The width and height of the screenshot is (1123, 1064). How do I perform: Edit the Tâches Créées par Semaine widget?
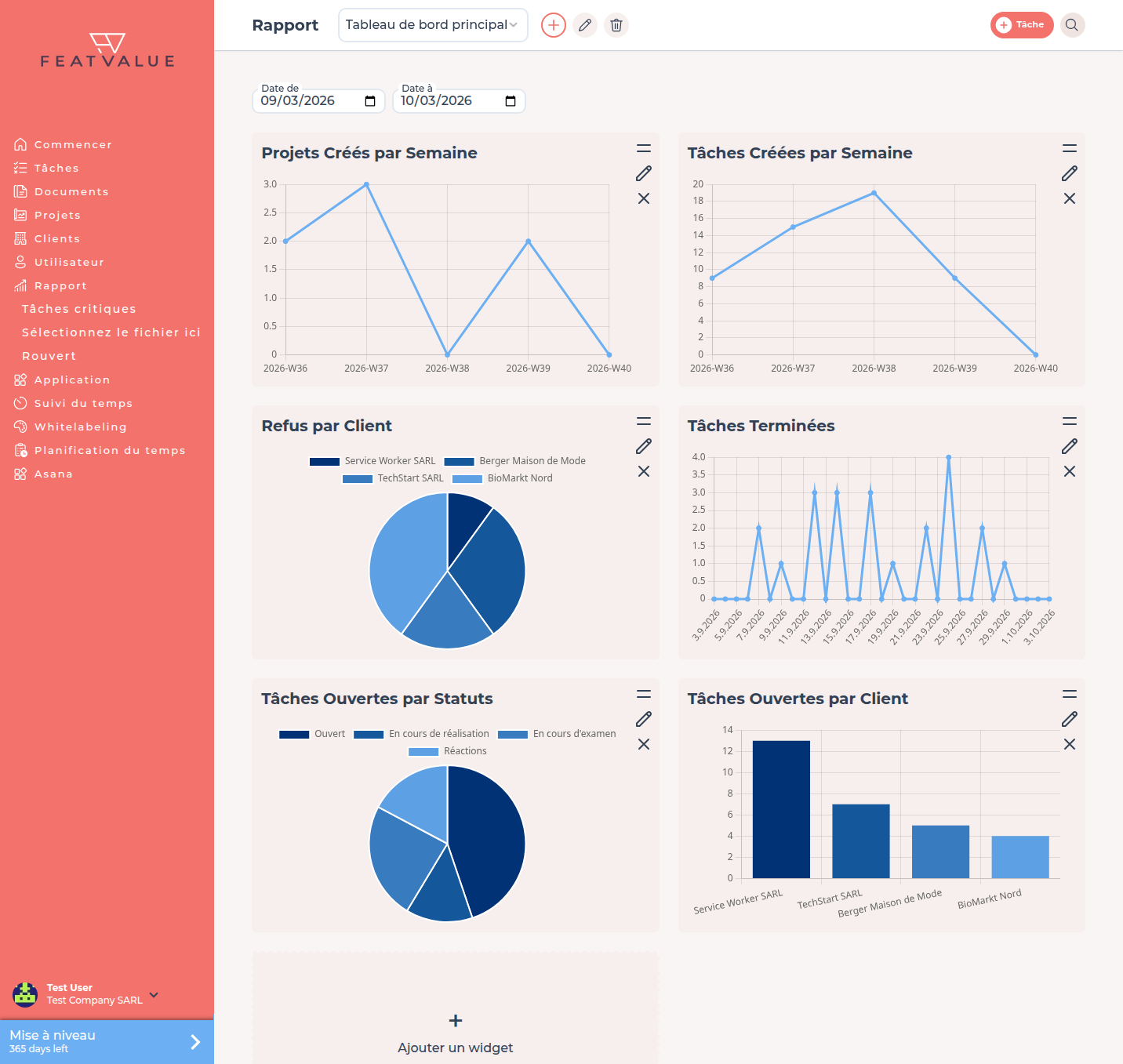pos(1070,173)
